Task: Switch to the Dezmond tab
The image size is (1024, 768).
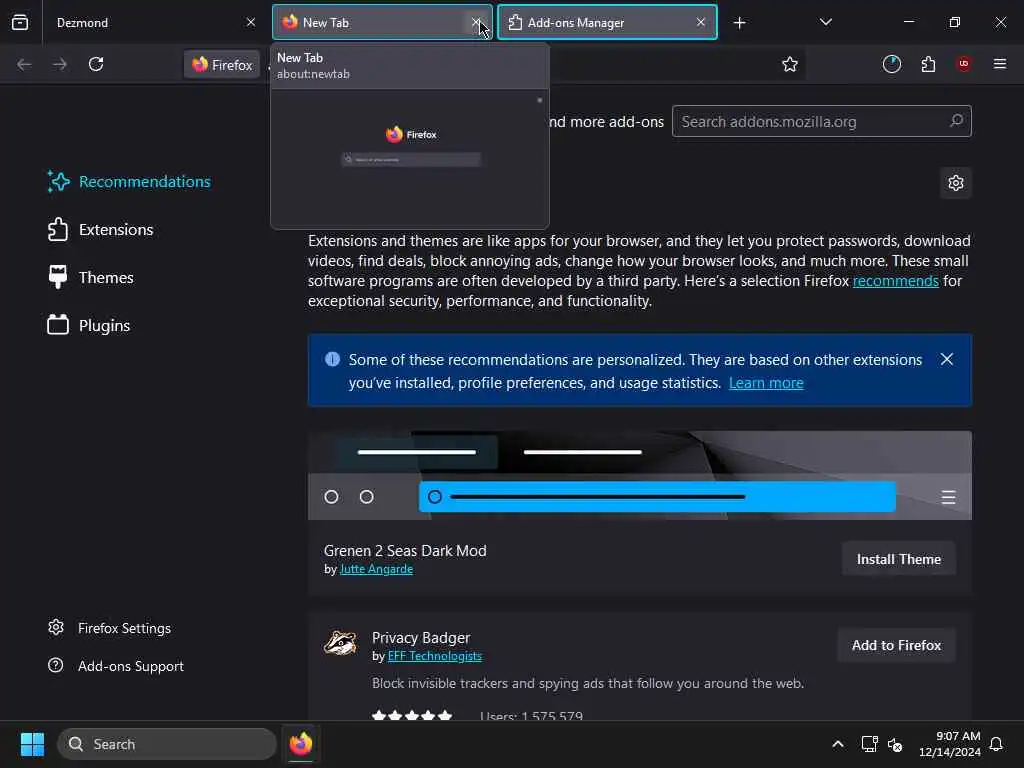Action: [x=154, y=22]
